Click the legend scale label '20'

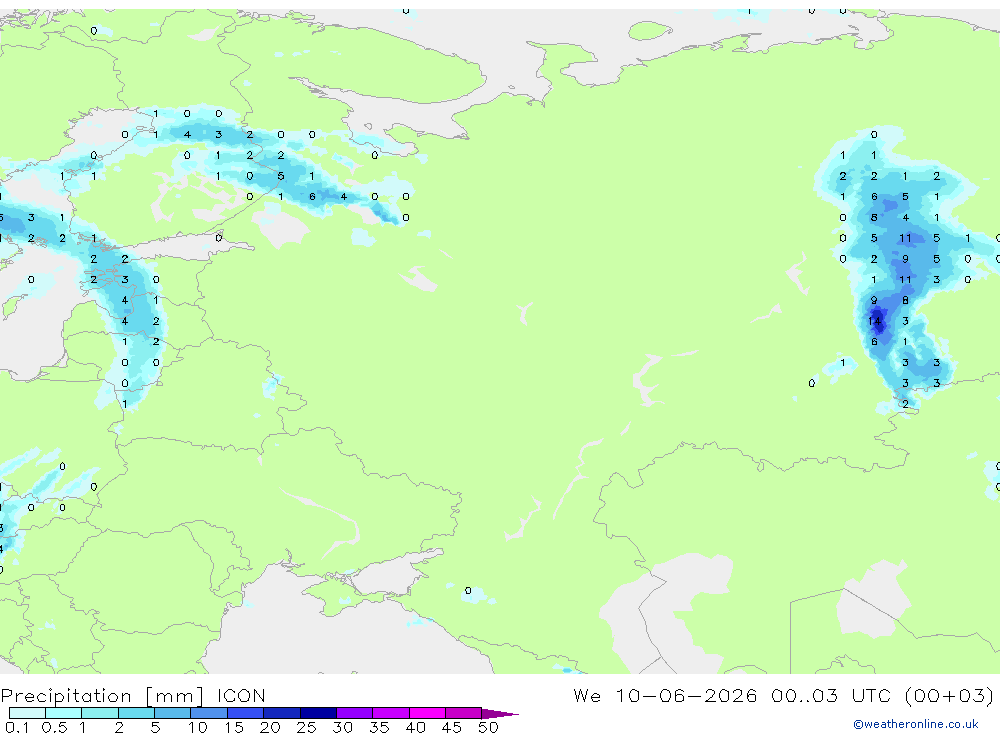pos(270,727)
